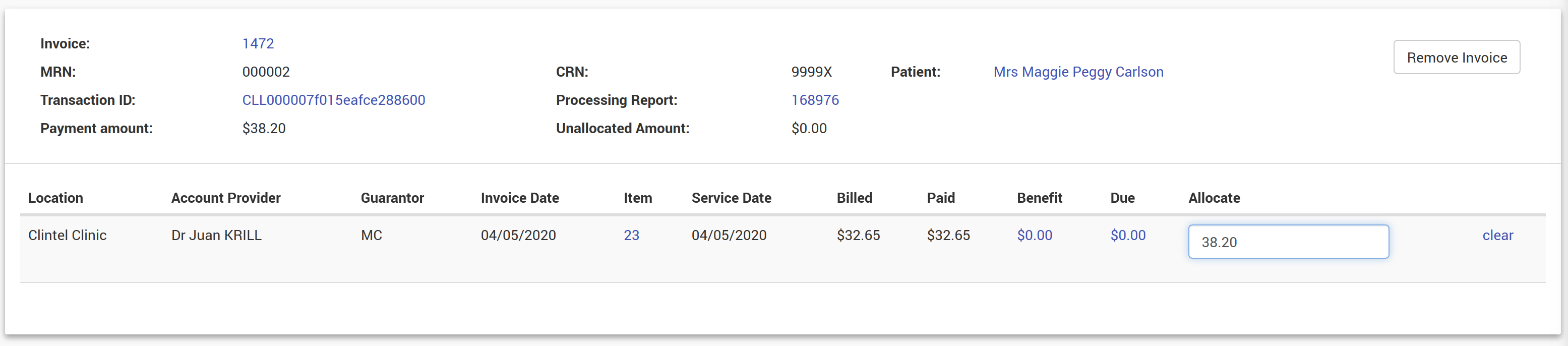Screen dimensions: 1568x346
Task: Open invoice number 1472 link
Action: [x=258, y=43]
